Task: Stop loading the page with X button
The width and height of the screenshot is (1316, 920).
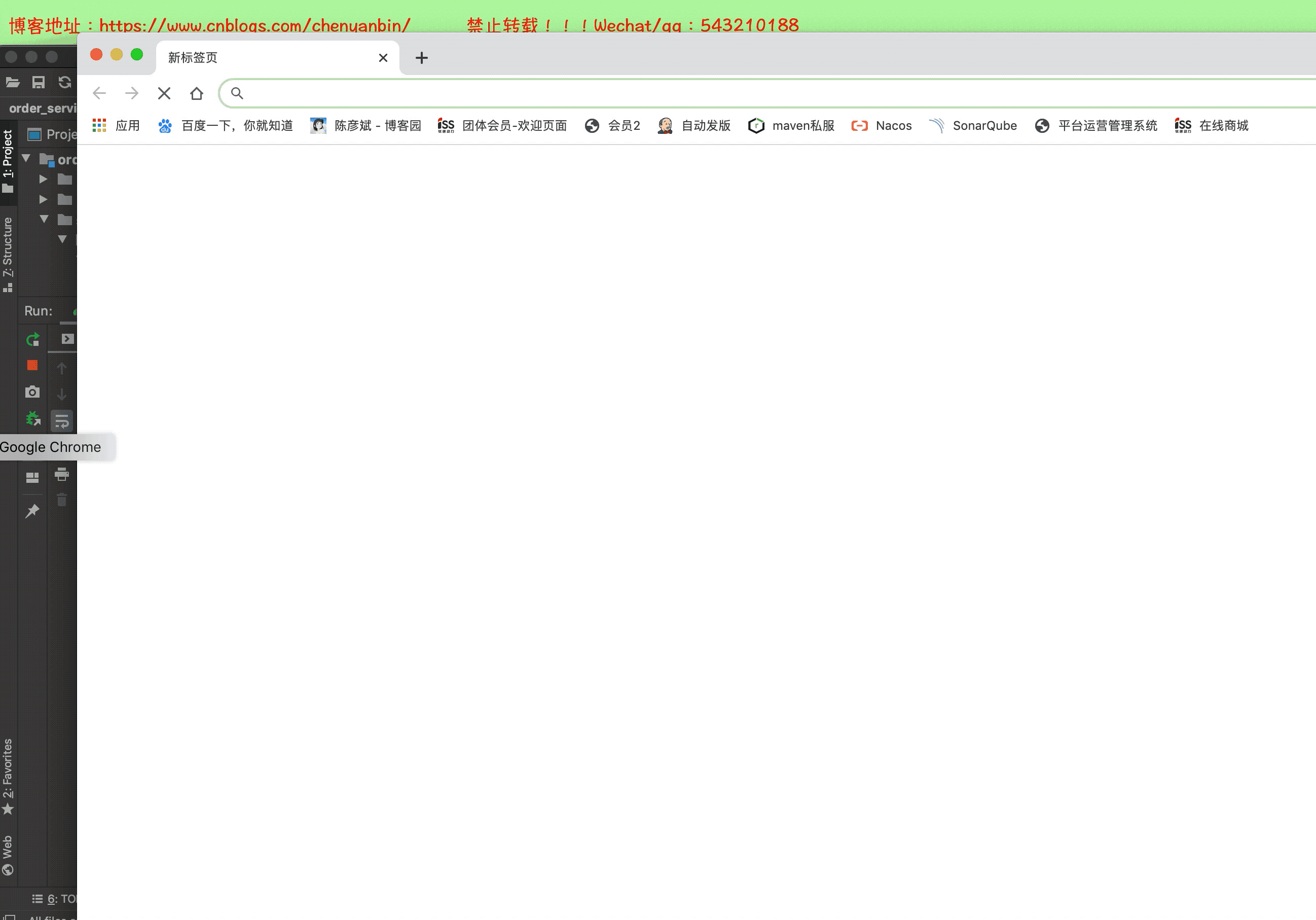Action: tap(164, 93)
